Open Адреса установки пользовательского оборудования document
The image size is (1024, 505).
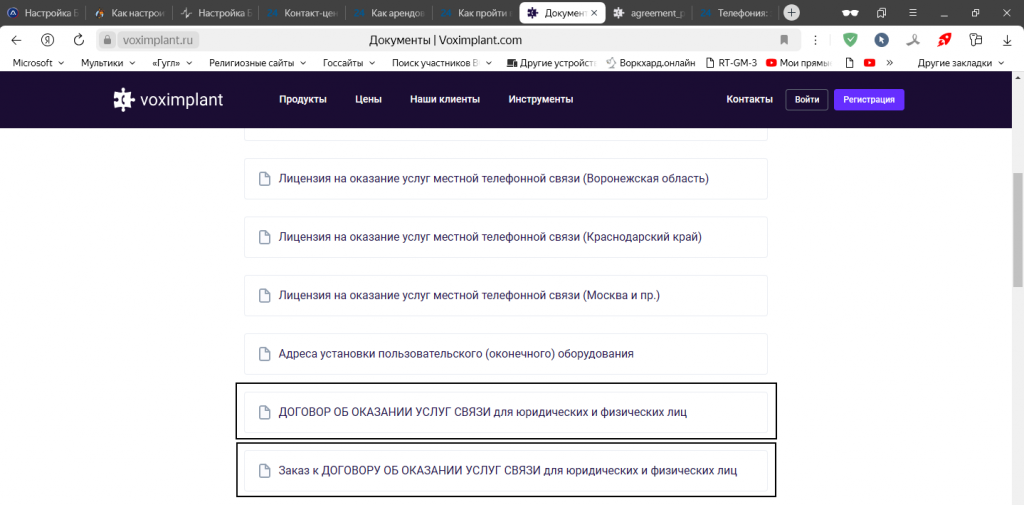pyautogui.click(x=505, y=354)
